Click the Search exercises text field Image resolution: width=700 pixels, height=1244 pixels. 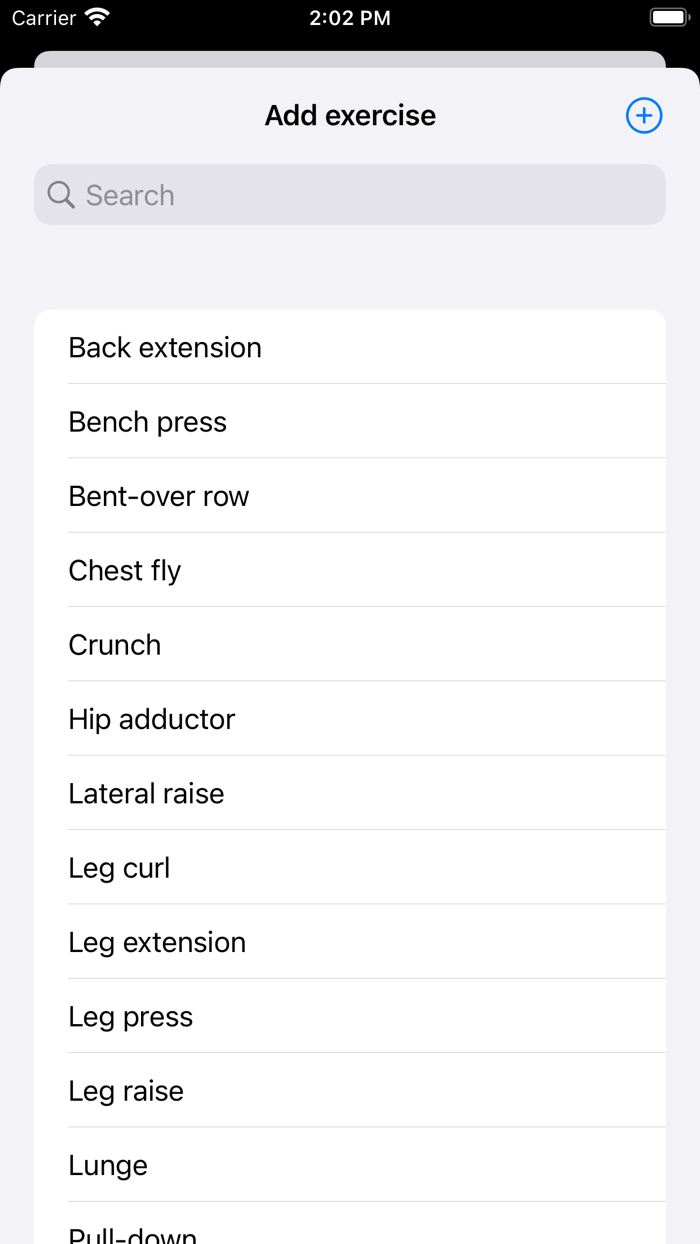(x=370, y=195)
